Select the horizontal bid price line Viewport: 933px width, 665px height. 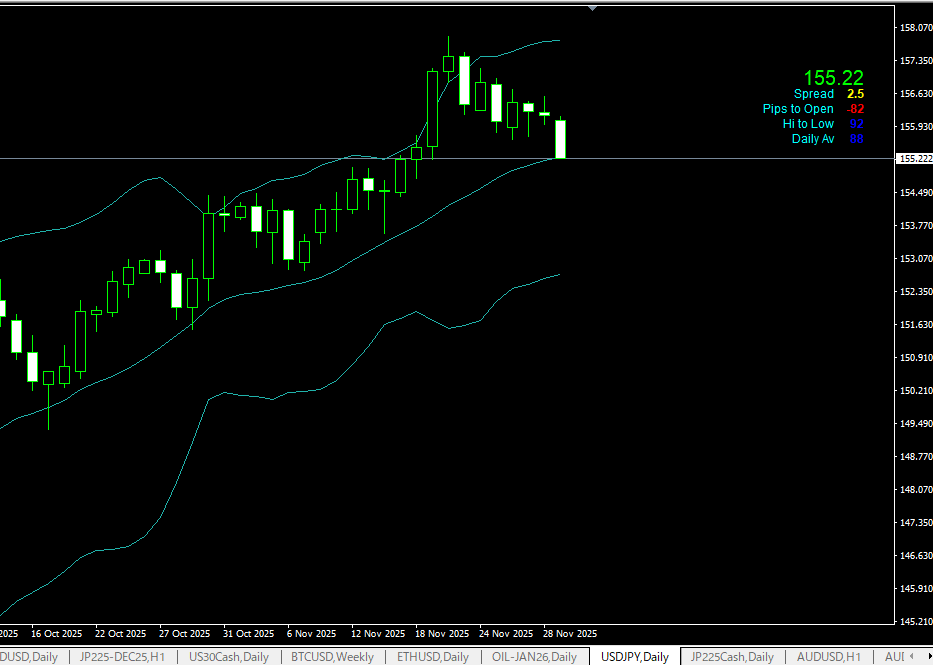(x=300, y=158)
